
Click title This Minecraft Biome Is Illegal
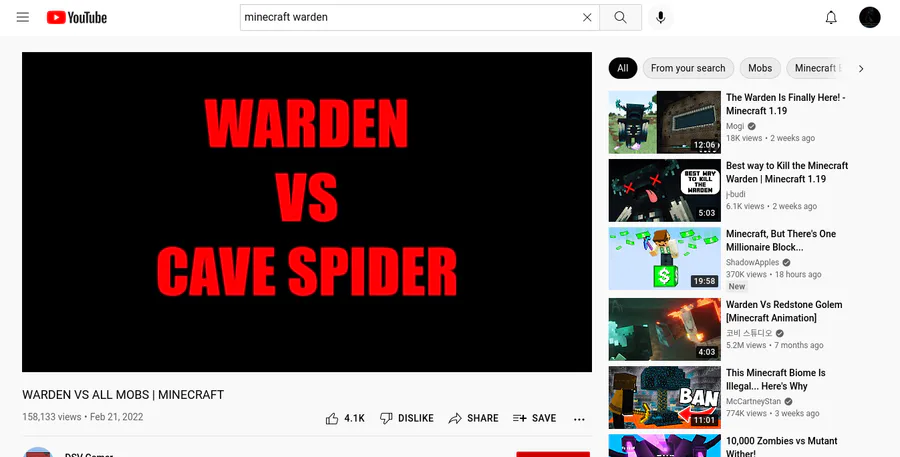pyautogui.click(x=775, y=380)
